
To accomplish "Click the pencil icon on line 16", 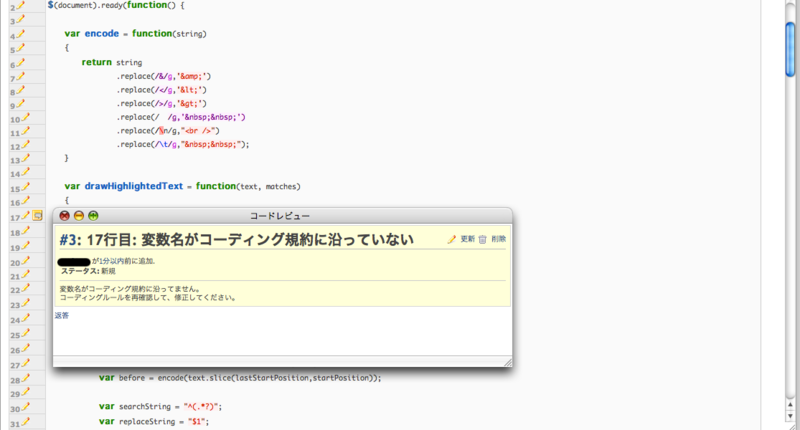I will point(25,200).
